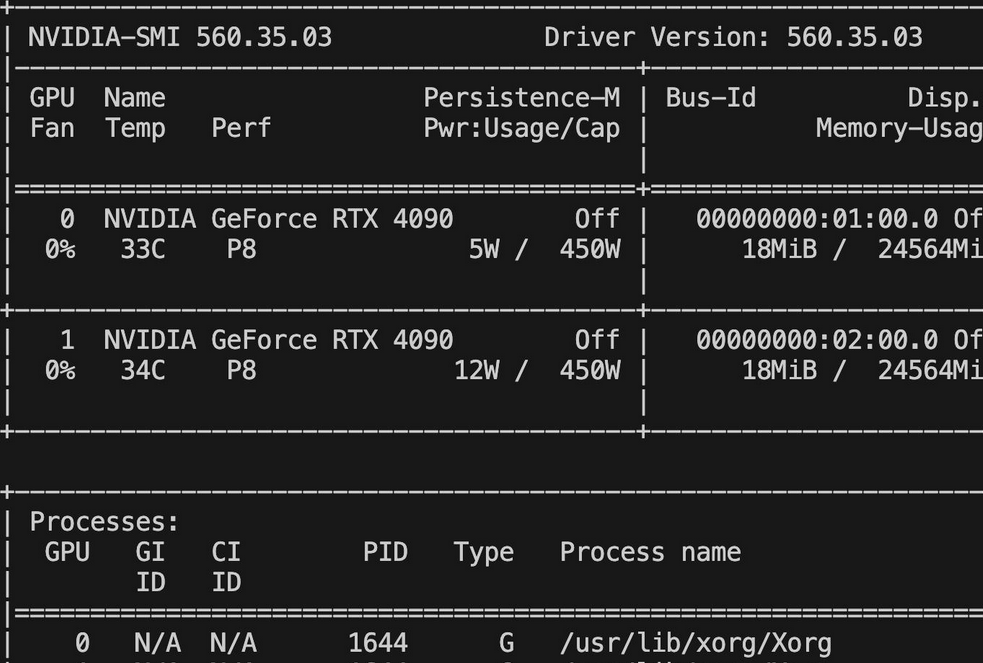The width and height of the screenshot is (983, 663).
Task: Click the CI ID column header
Action: pos(226,567)
